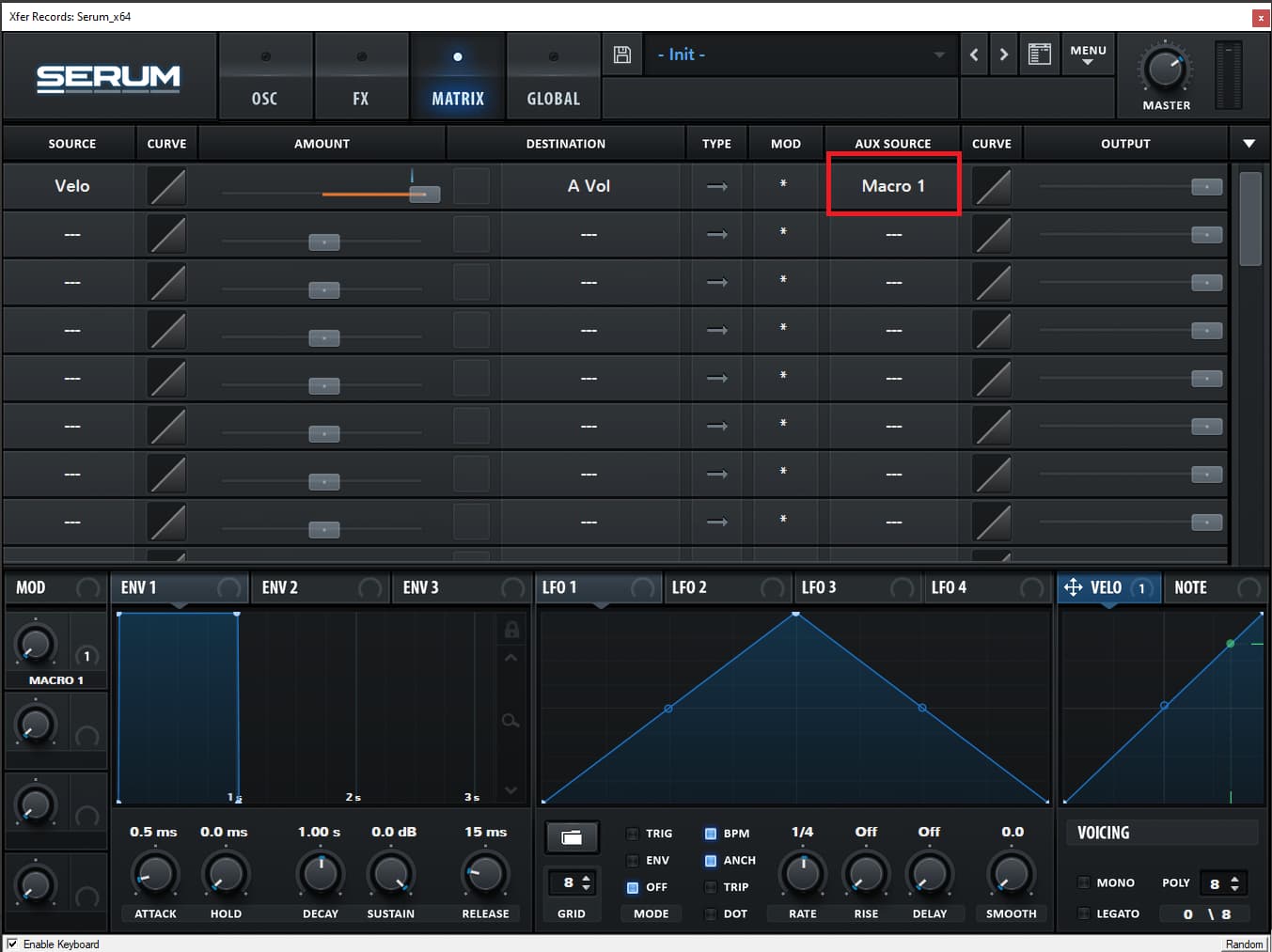Image resolution: width=1272 pixels, height=952 pixels.
Task: Click the matrix vertical scrollbar
Action: 1249,218
